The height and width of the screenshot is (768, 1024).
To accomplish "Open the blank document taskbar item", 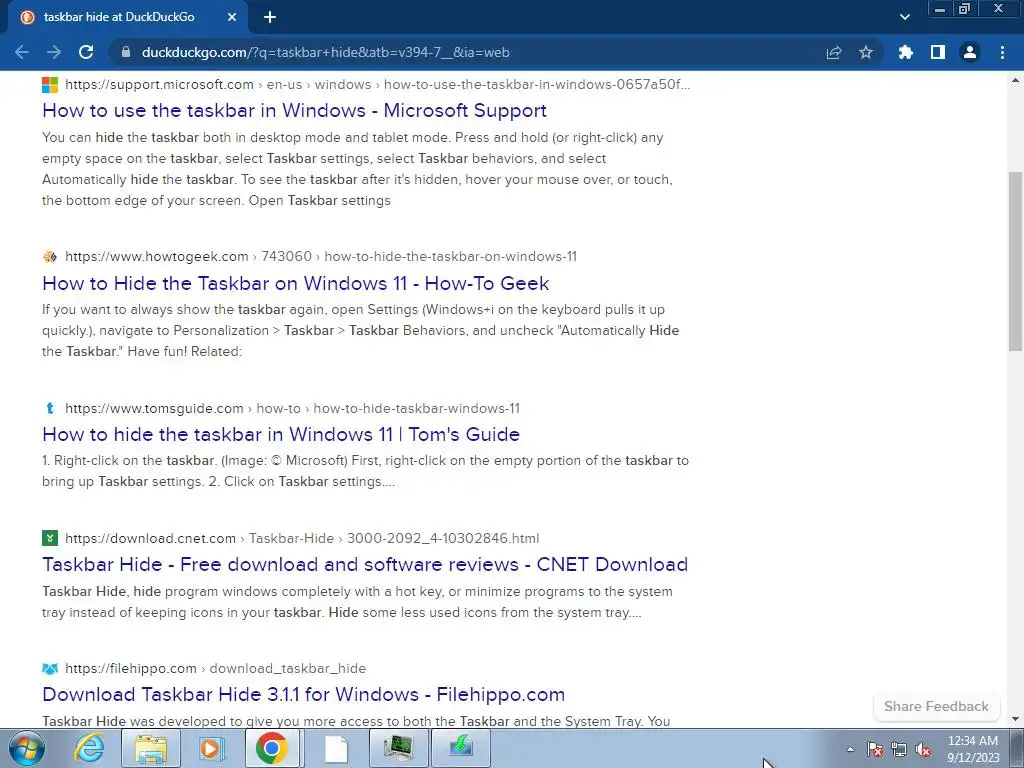I will [335, 748].
